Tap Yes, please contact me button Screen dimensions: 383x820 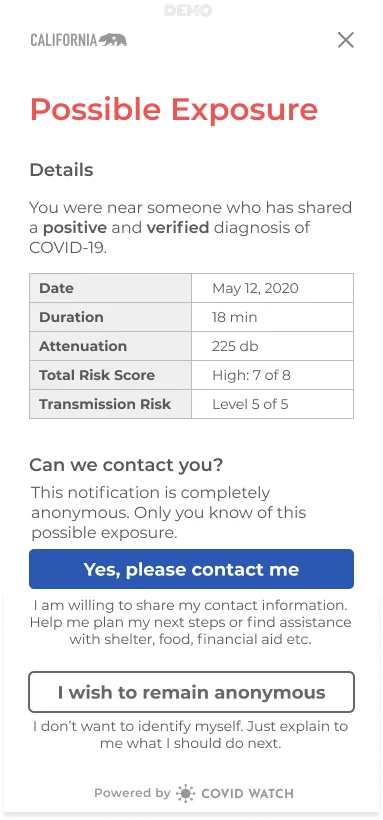192,569
